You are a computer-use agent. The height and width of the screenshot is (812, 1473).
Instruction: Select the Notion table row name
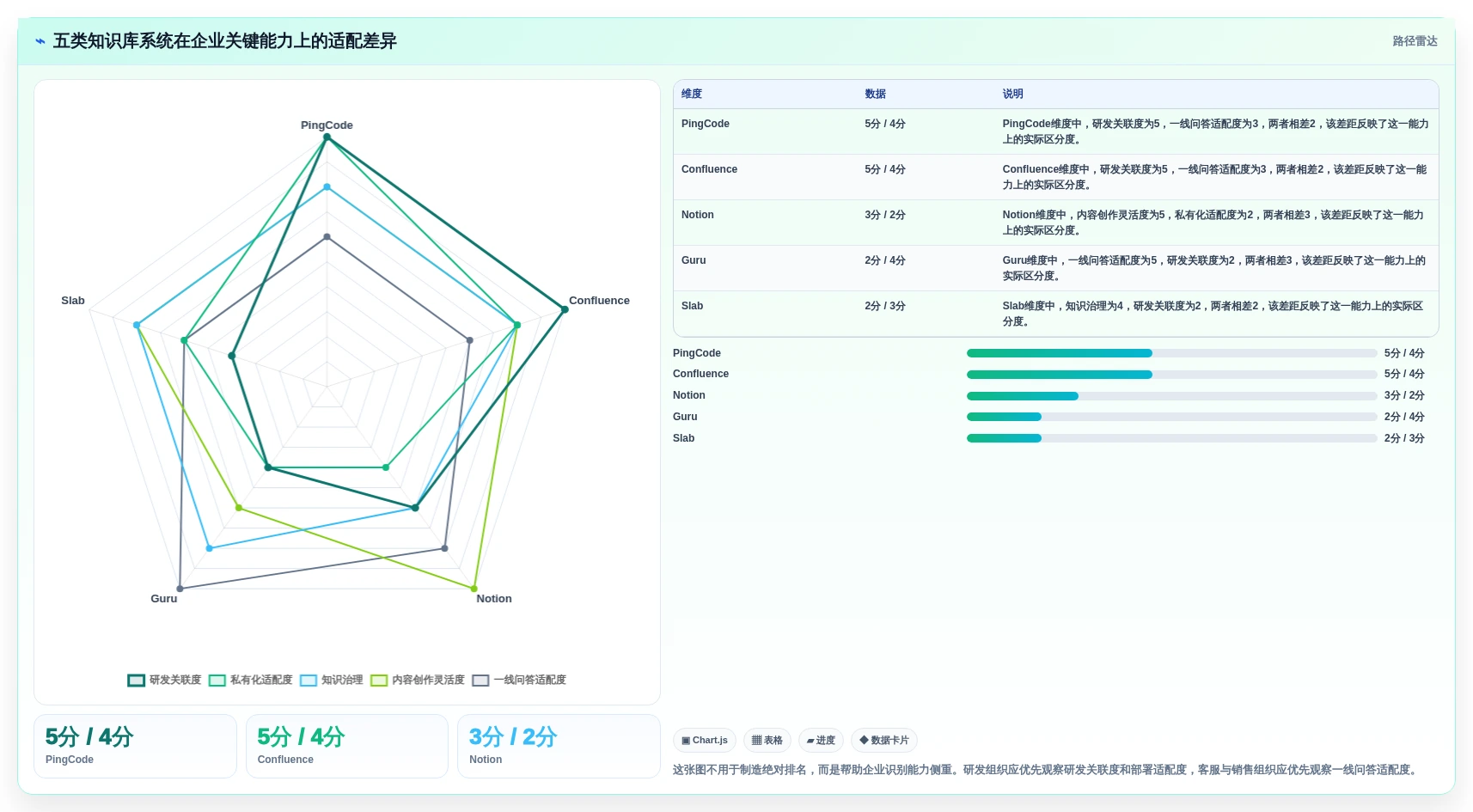click(x=698, y=215)
